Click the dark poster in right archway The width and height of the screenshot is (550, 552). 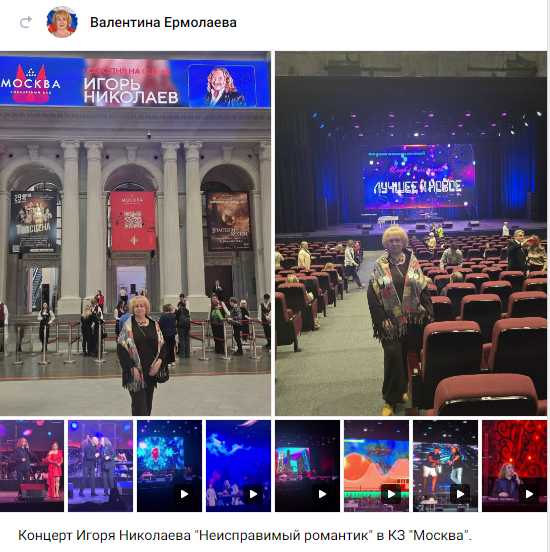[229, 221]
